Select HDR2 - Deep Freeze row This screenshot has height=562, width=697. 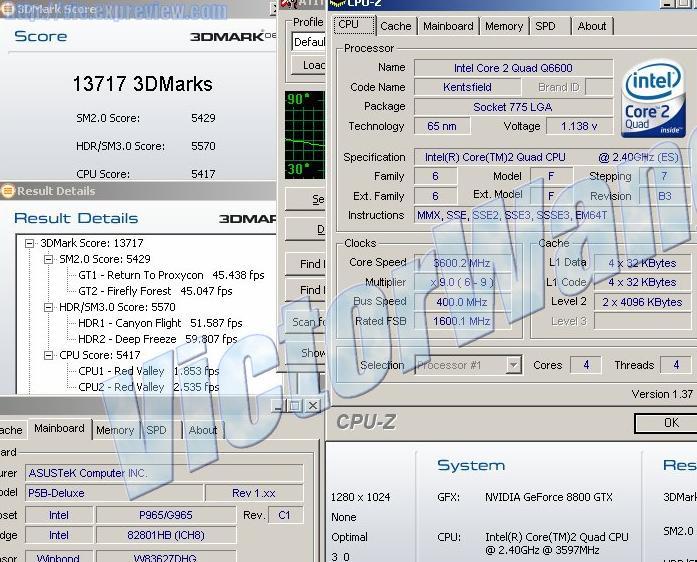[x=158, y=339]
